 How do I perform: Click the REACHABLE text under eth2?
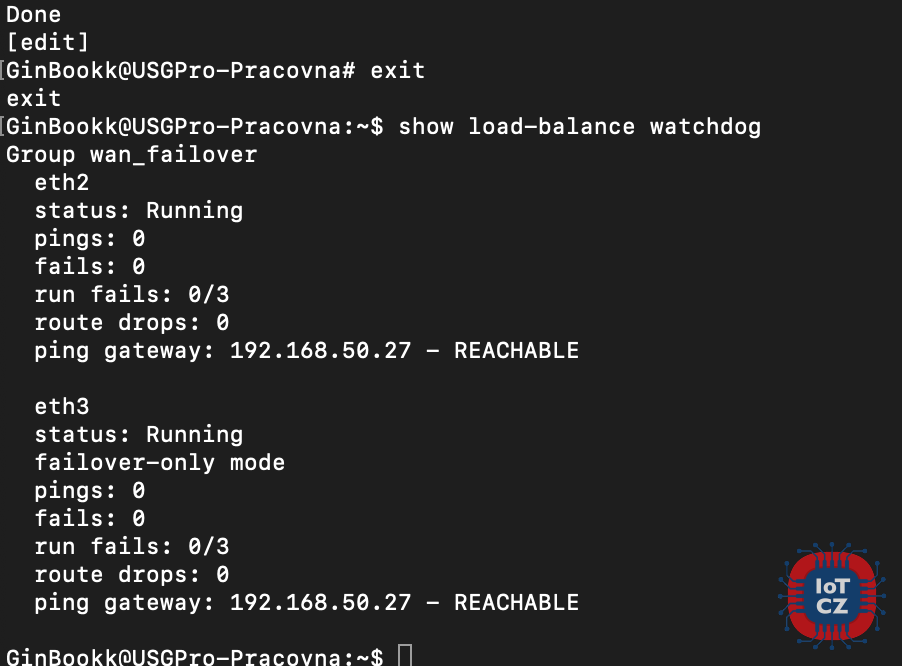click(517, 351)
